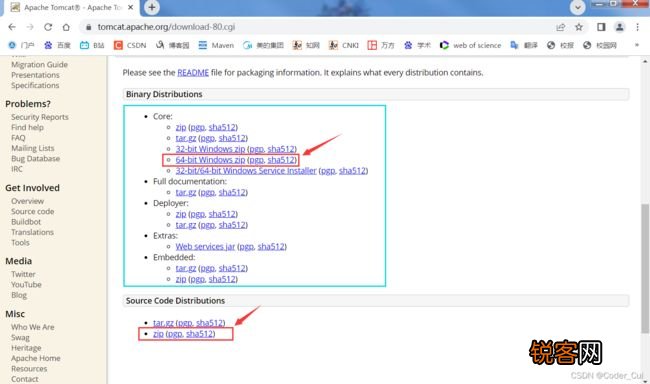Open Buildbot in sidebar
This screenshot has height=384, width=650.
tap(26, 222)
